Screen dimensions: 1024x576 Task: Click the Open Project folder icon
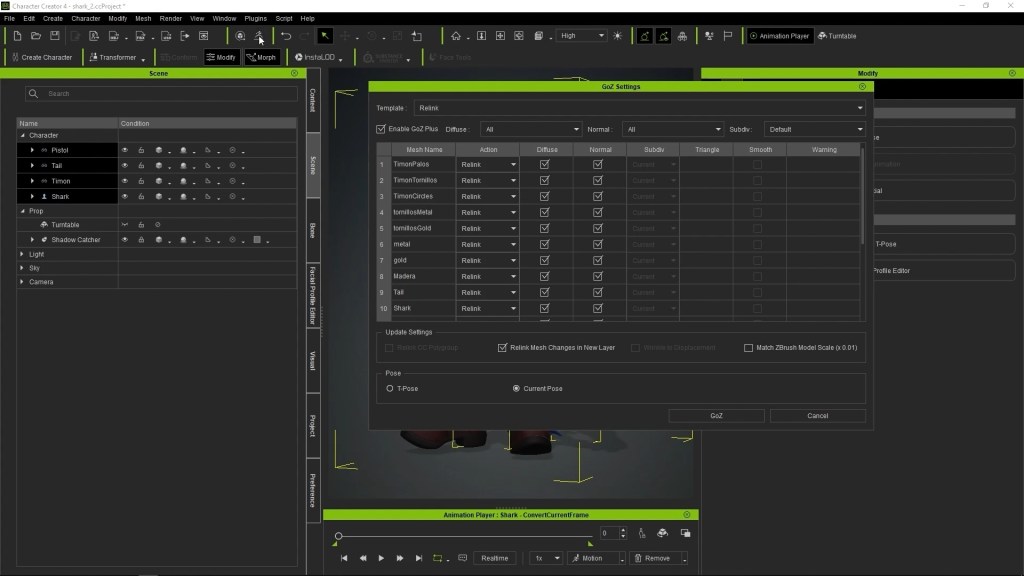coord(36,36)
